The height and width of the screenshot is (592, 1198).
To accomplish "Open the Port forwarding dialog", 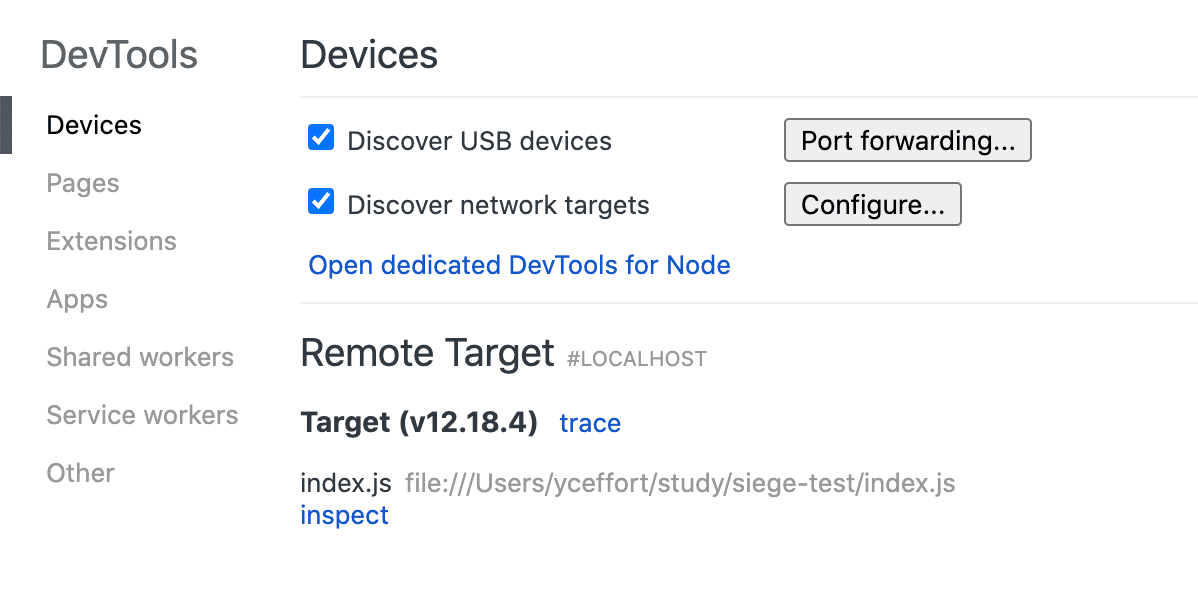I will pyautogui.click(x=907, y=140).
